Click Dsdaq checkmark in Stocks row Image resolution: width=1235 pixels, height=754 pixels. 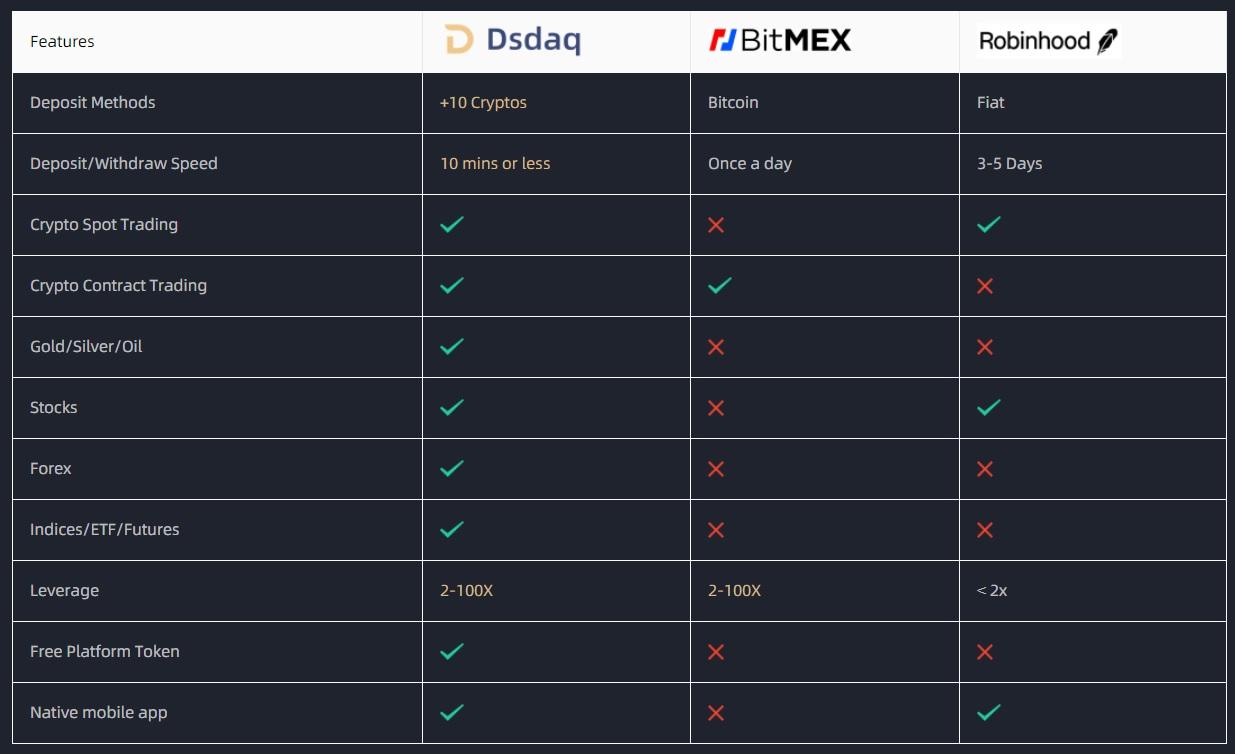point(452,408)
